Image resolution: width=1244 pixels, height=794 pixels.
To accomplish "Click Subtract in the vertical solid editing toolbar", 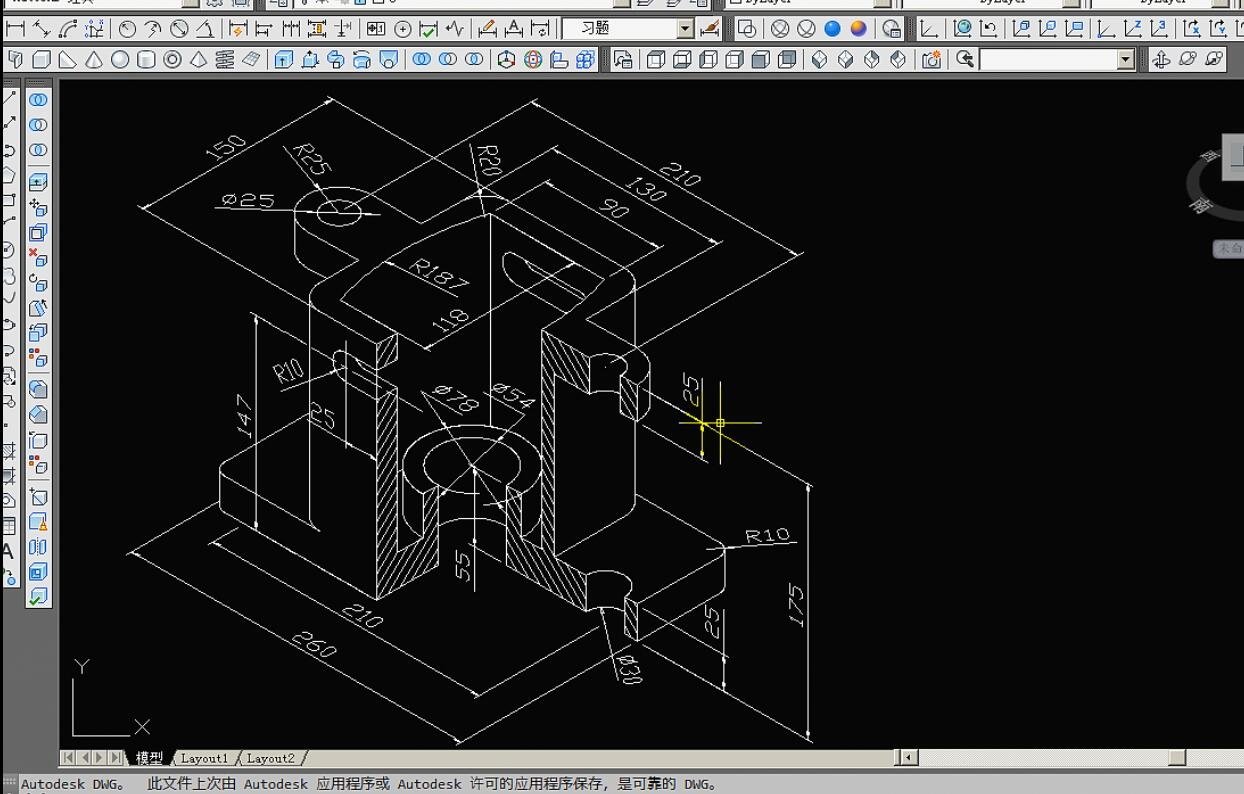I will tap(38, 125).
